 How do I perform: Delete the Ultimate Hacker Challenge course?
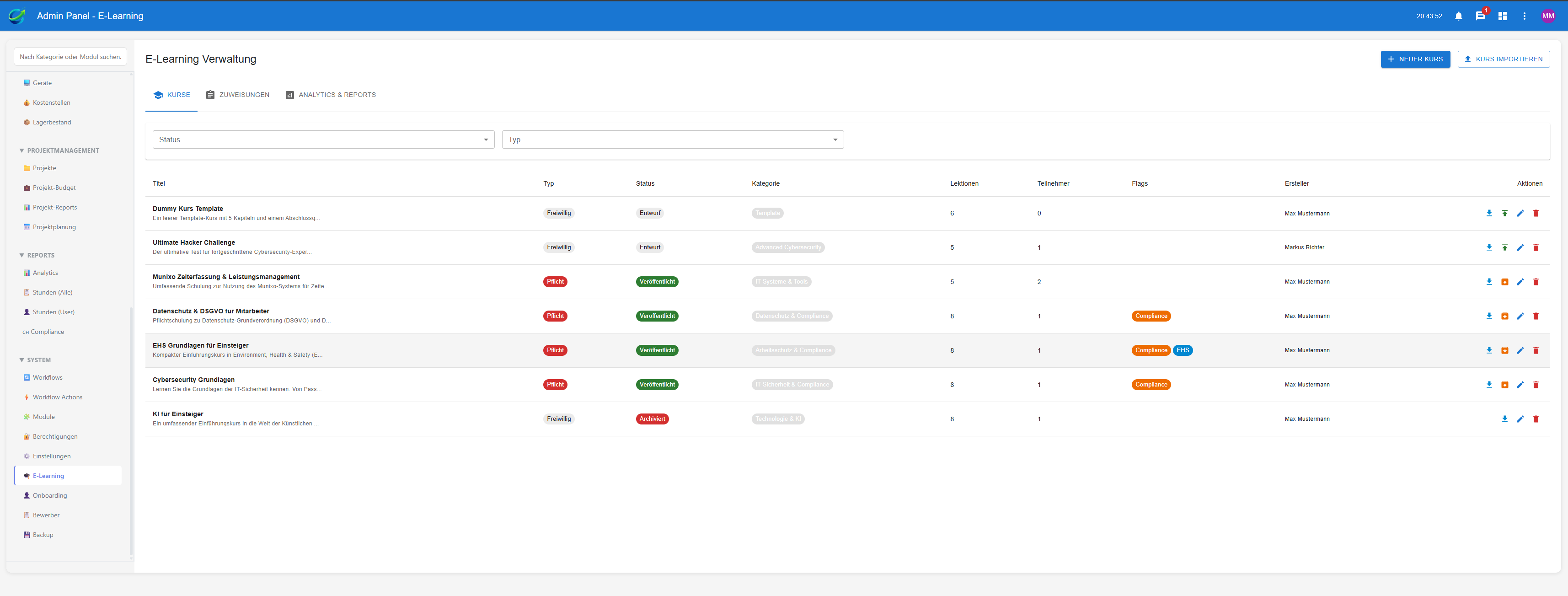(1535, 247)
